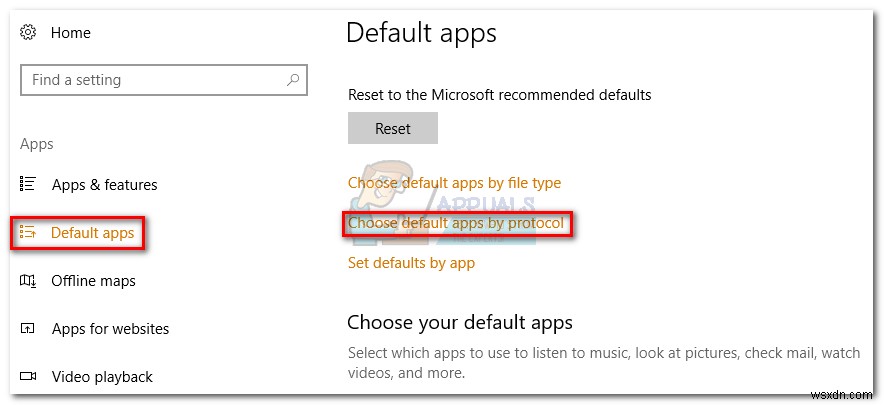
Task: Open Choose default apps by file type
Action: pyautogui.click(x=454, y=183)
